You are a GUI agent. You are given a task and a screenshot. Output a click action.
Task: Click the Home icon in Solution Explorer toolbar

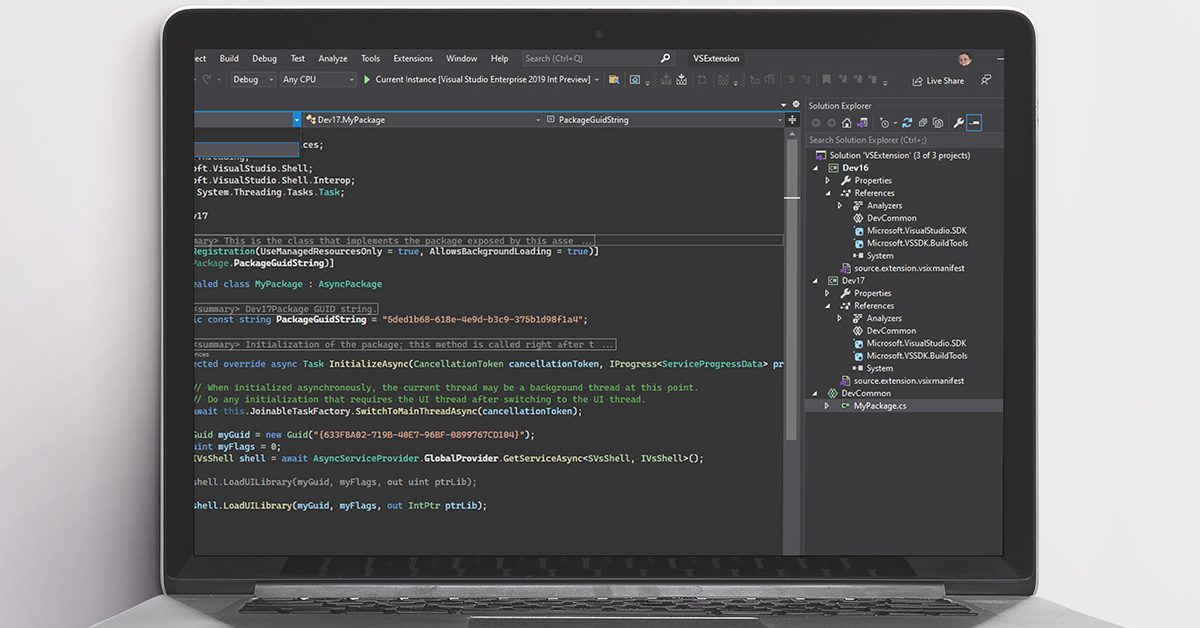(847, 123)
